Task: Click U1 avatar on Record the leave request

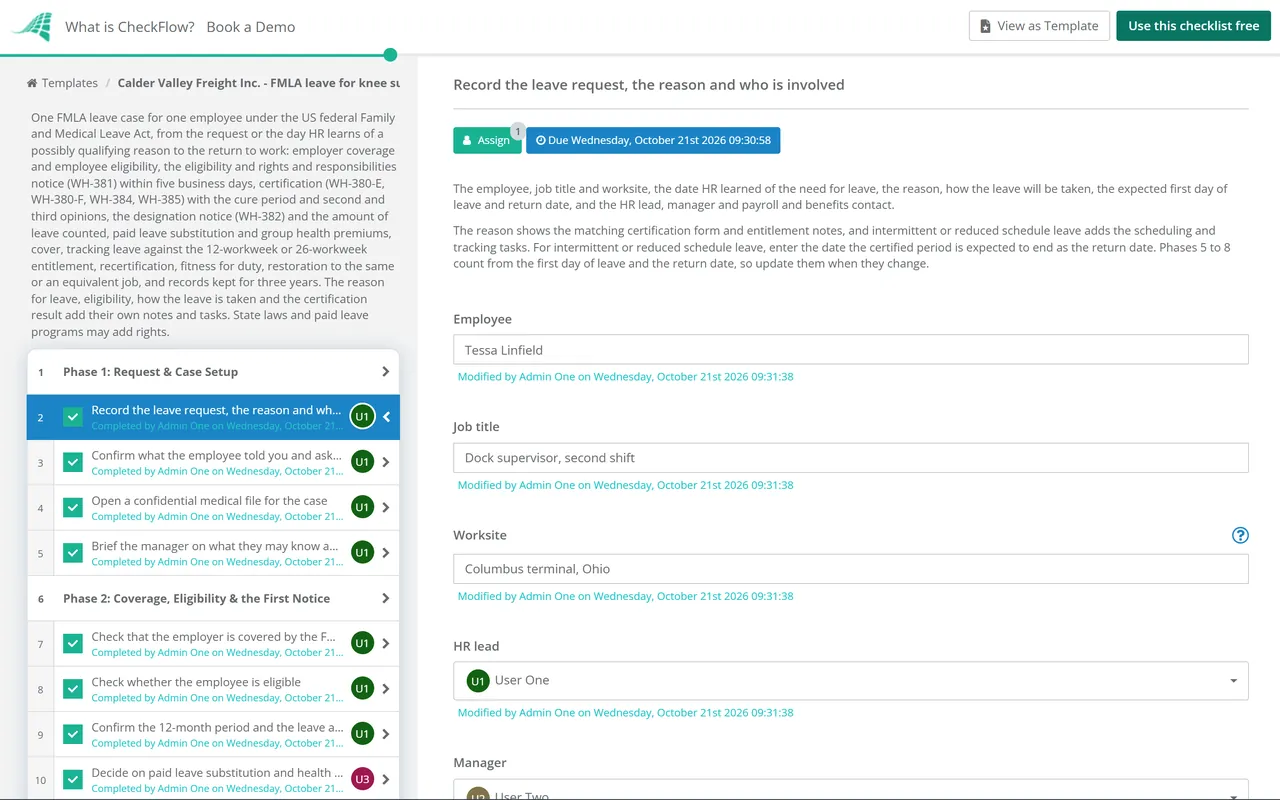Action: point(362,417)
